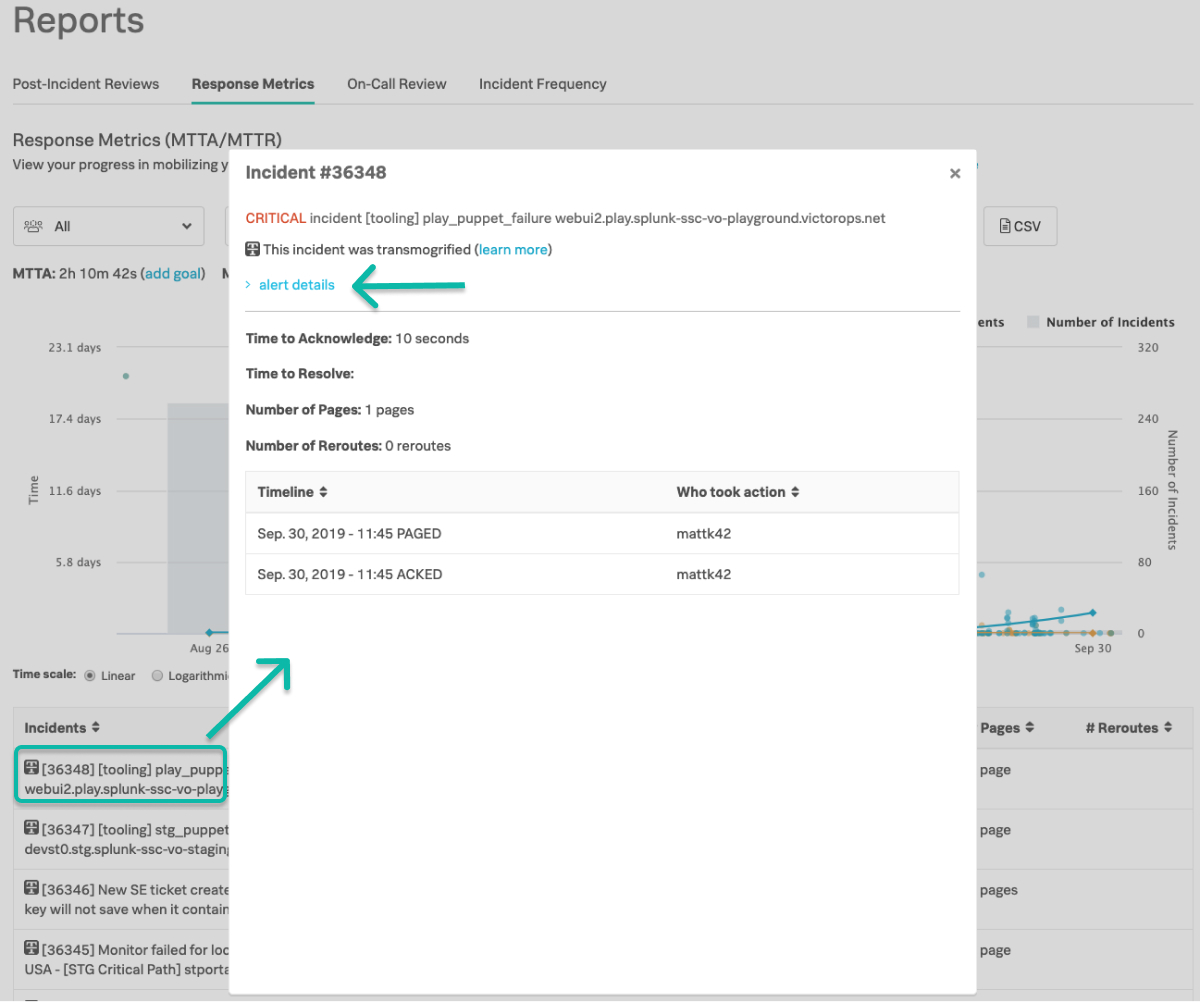Sort the list using the Incidents column arrows
The width and height of the screenshot is (1200, 1002).
point(95,727)
